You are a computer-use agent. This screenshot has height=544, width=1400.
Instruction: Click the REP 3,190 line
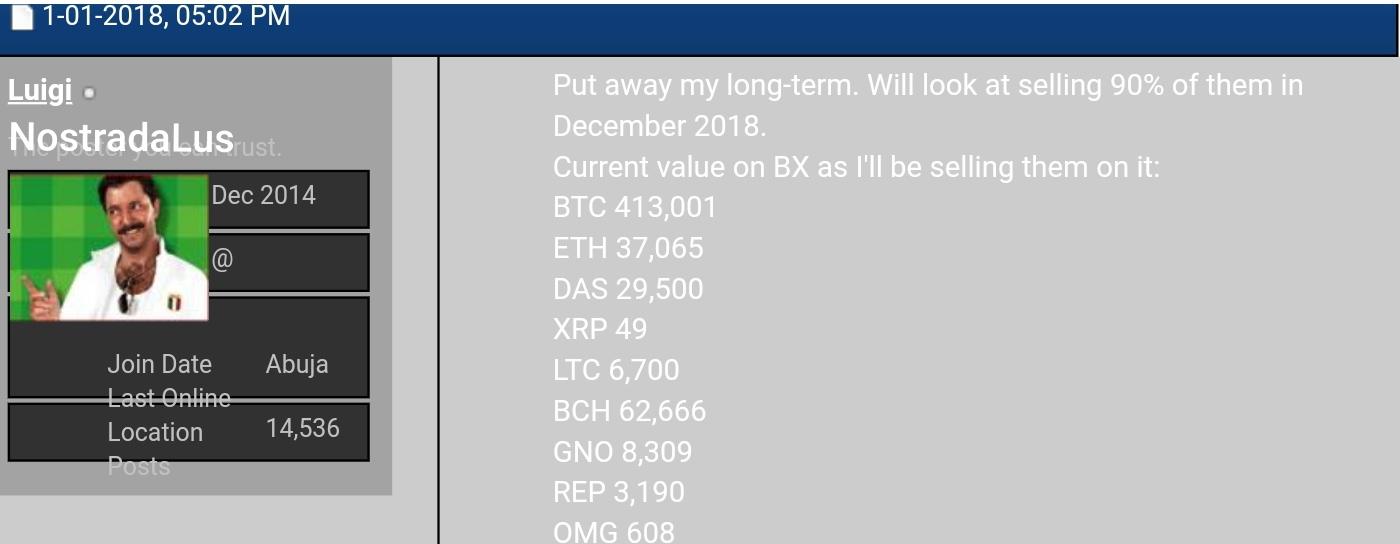coord(619,492)
